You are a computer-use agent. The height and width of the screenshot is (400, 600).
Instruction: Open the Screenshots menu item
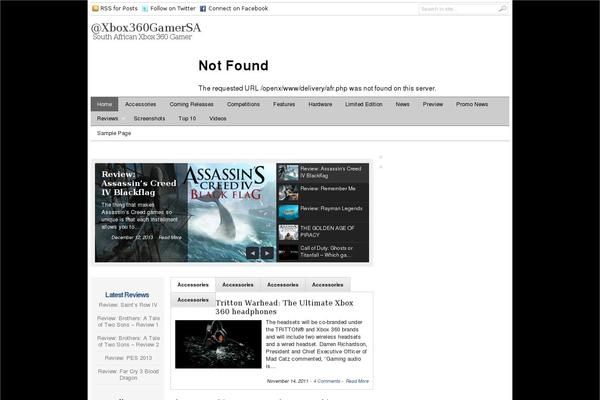(x=149, y=119)
